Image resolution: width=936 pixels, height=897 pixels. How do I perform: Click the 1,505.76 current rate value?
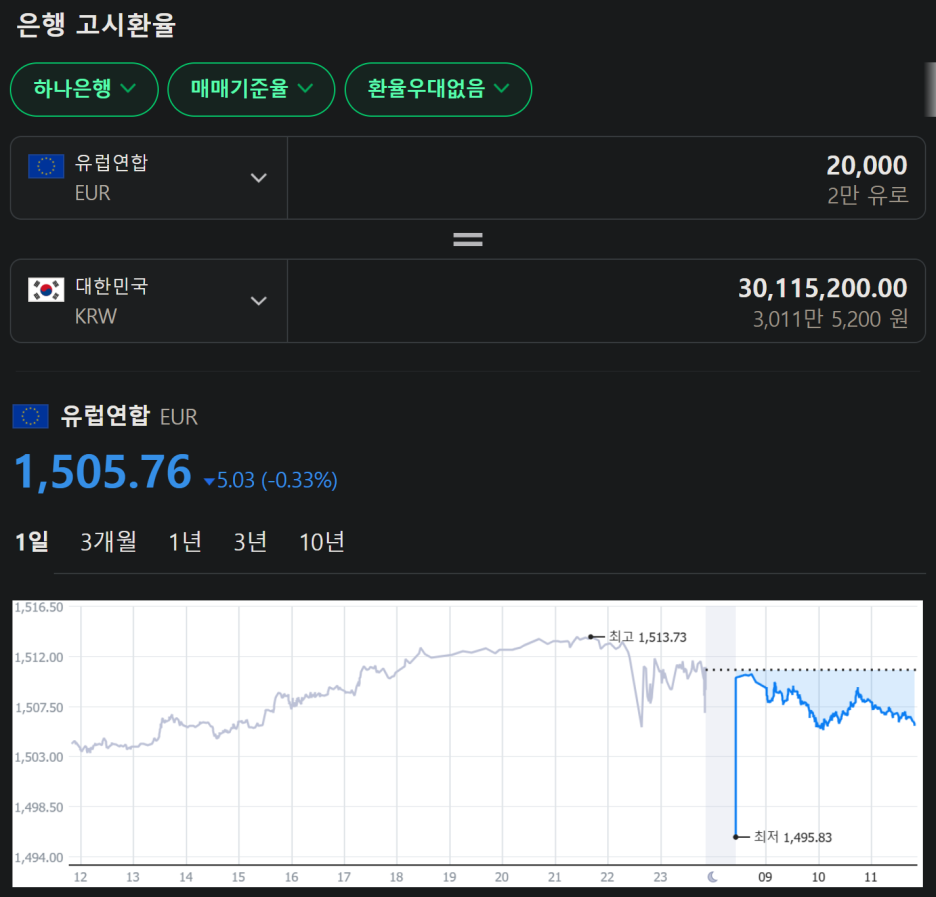[102, 471]
